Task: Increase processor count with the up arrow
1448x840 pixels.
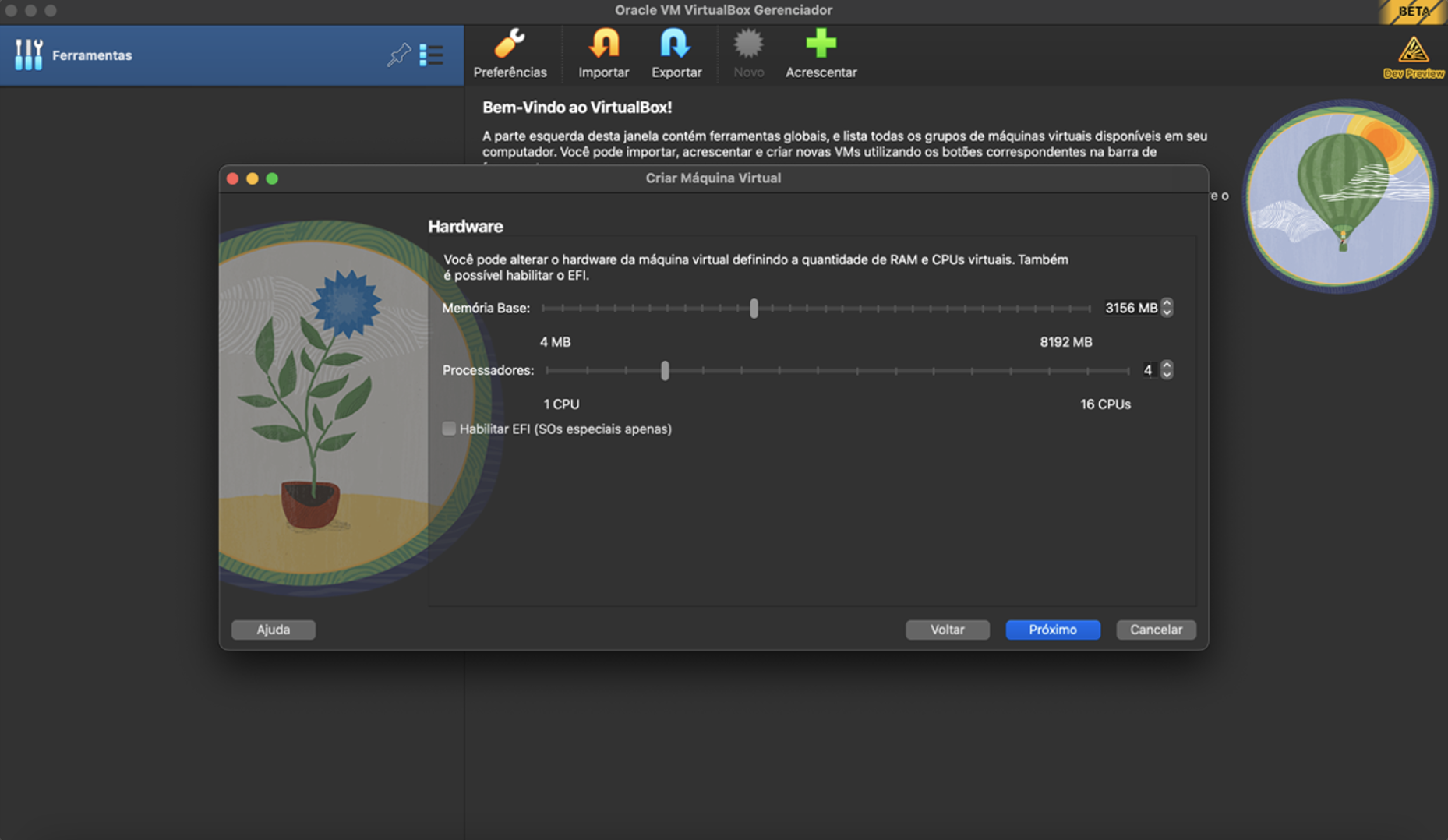Action: pos(1167,365)
